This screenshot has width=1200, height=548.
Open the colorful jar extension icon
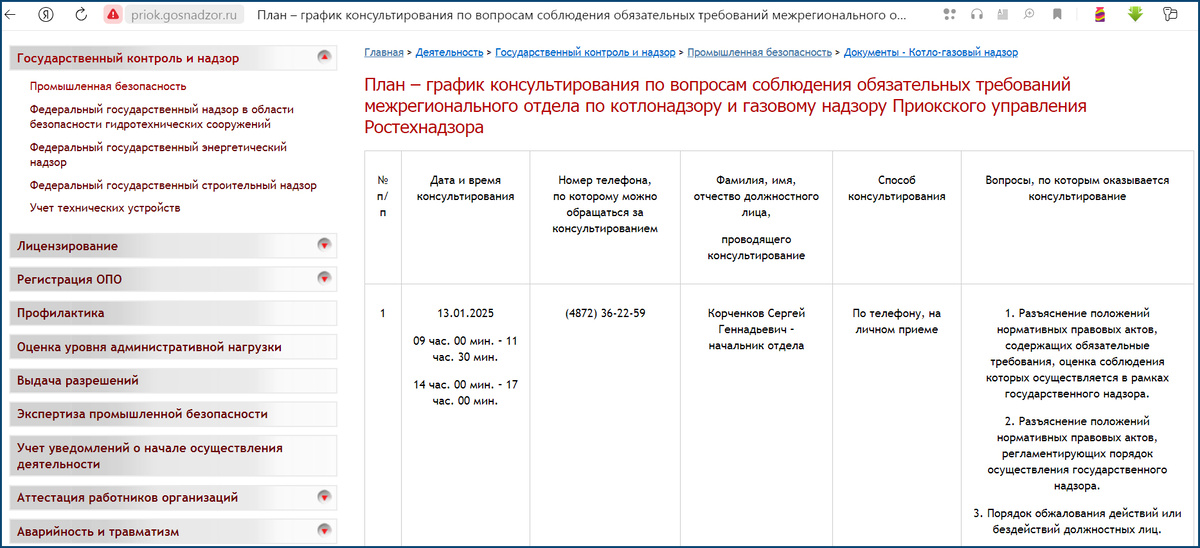pyautogui.click(x=1099, y=15)
